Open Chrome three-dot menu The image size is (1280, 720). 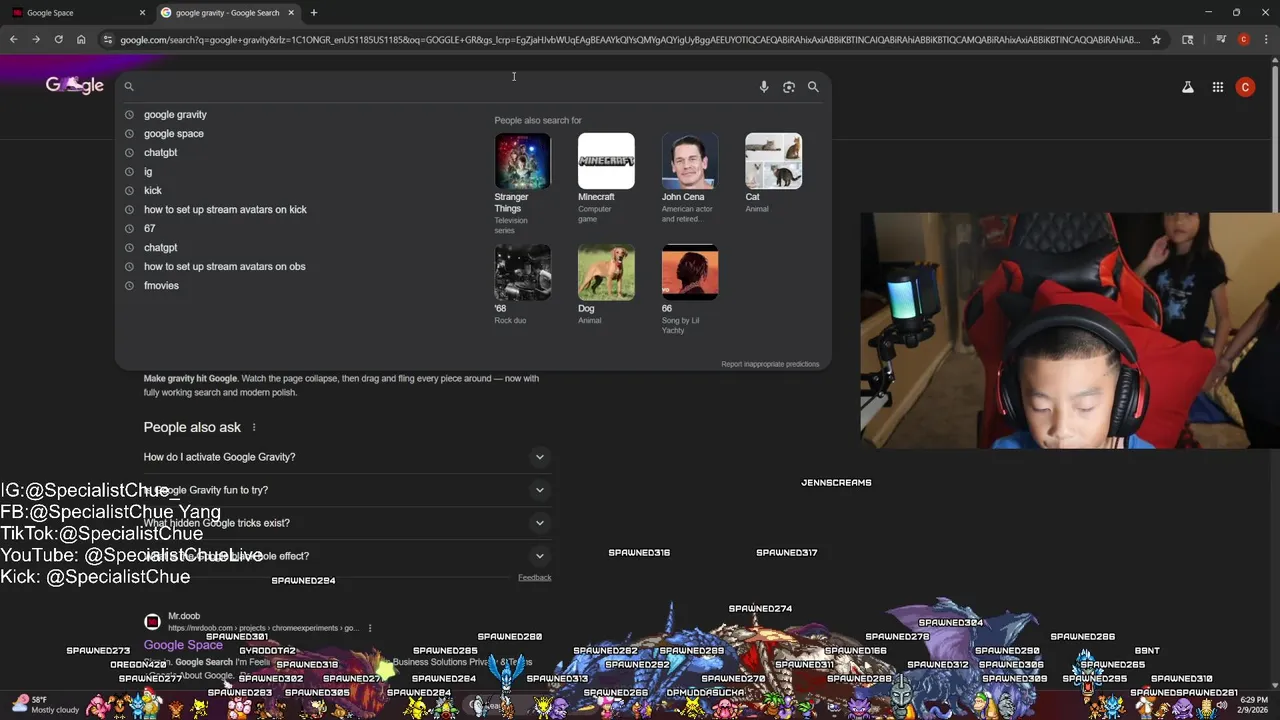[x=1265, y=40]
